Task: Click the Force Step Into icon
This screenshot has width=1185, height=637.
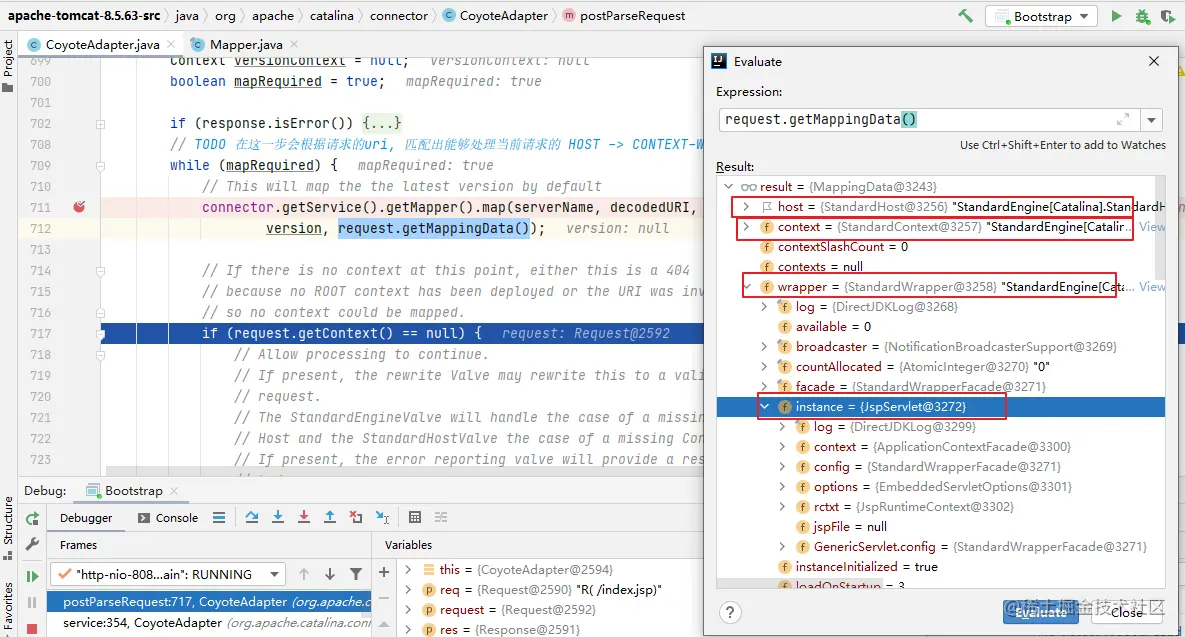Action: tap(304, 517)
